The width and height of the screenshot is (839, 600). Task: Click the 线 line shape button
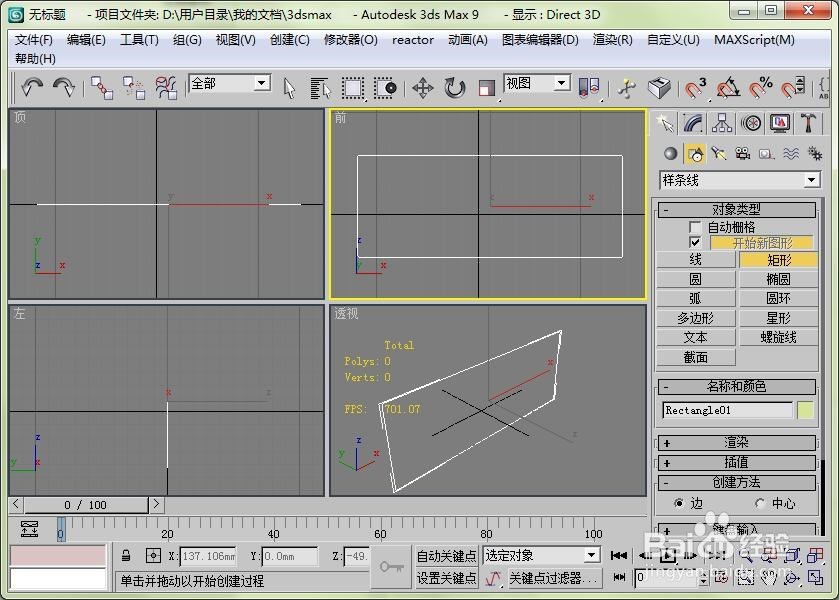(696, 260)
